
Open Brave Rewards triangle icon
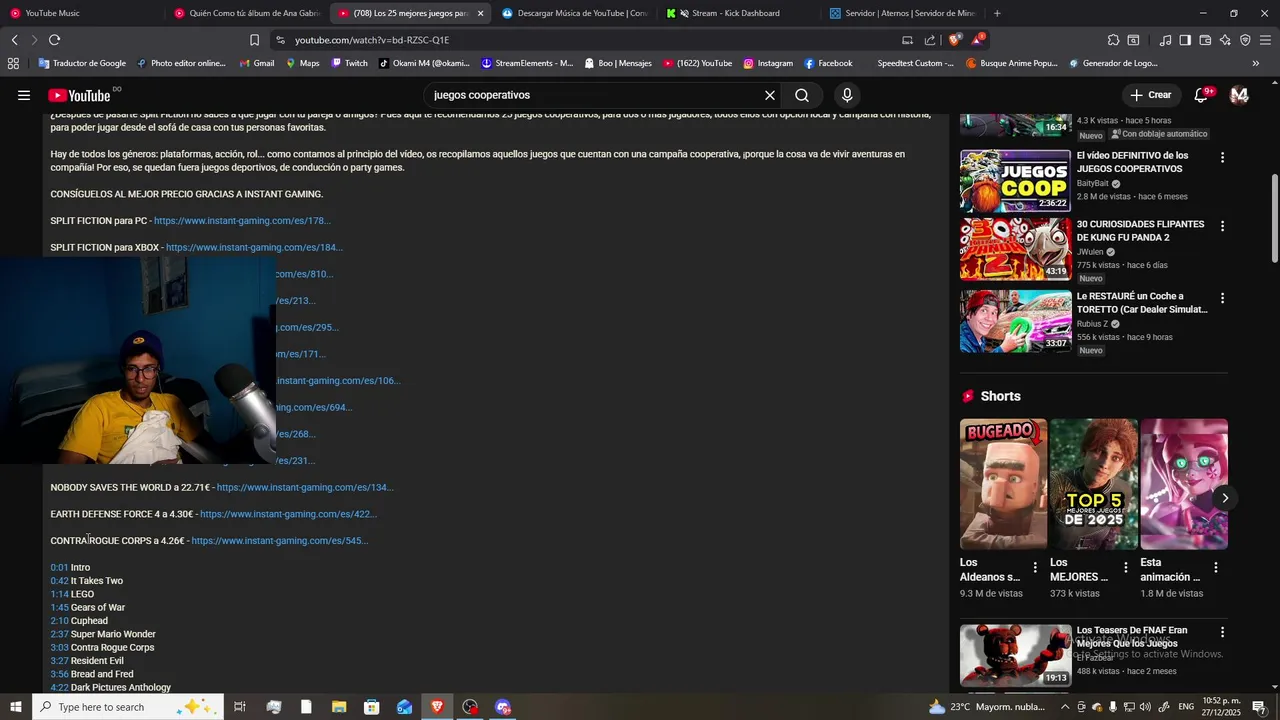pos(978,40)
